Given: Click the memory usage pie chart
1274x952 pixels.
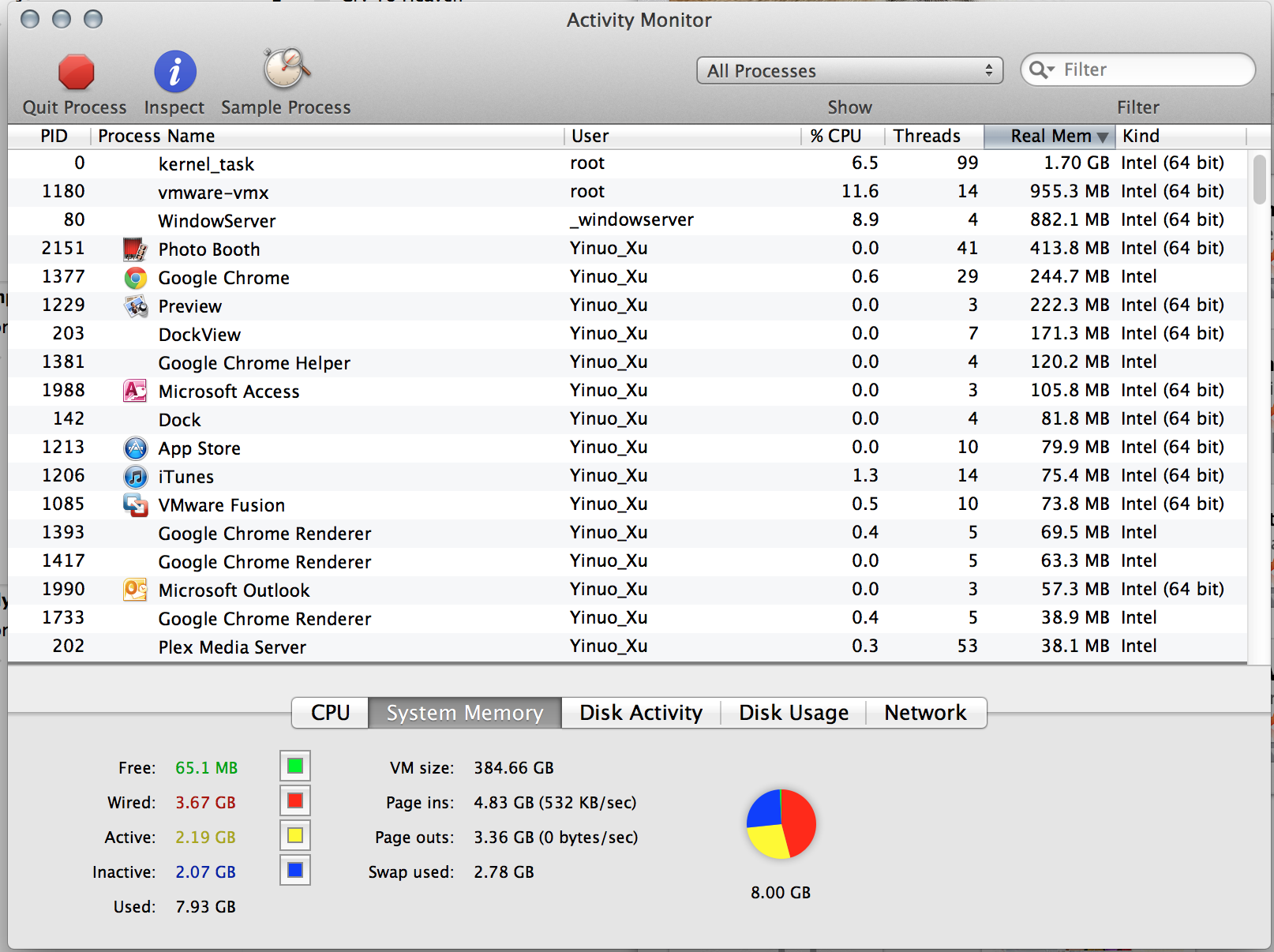Looking at the screenshot, I should (x=781, y=824).
